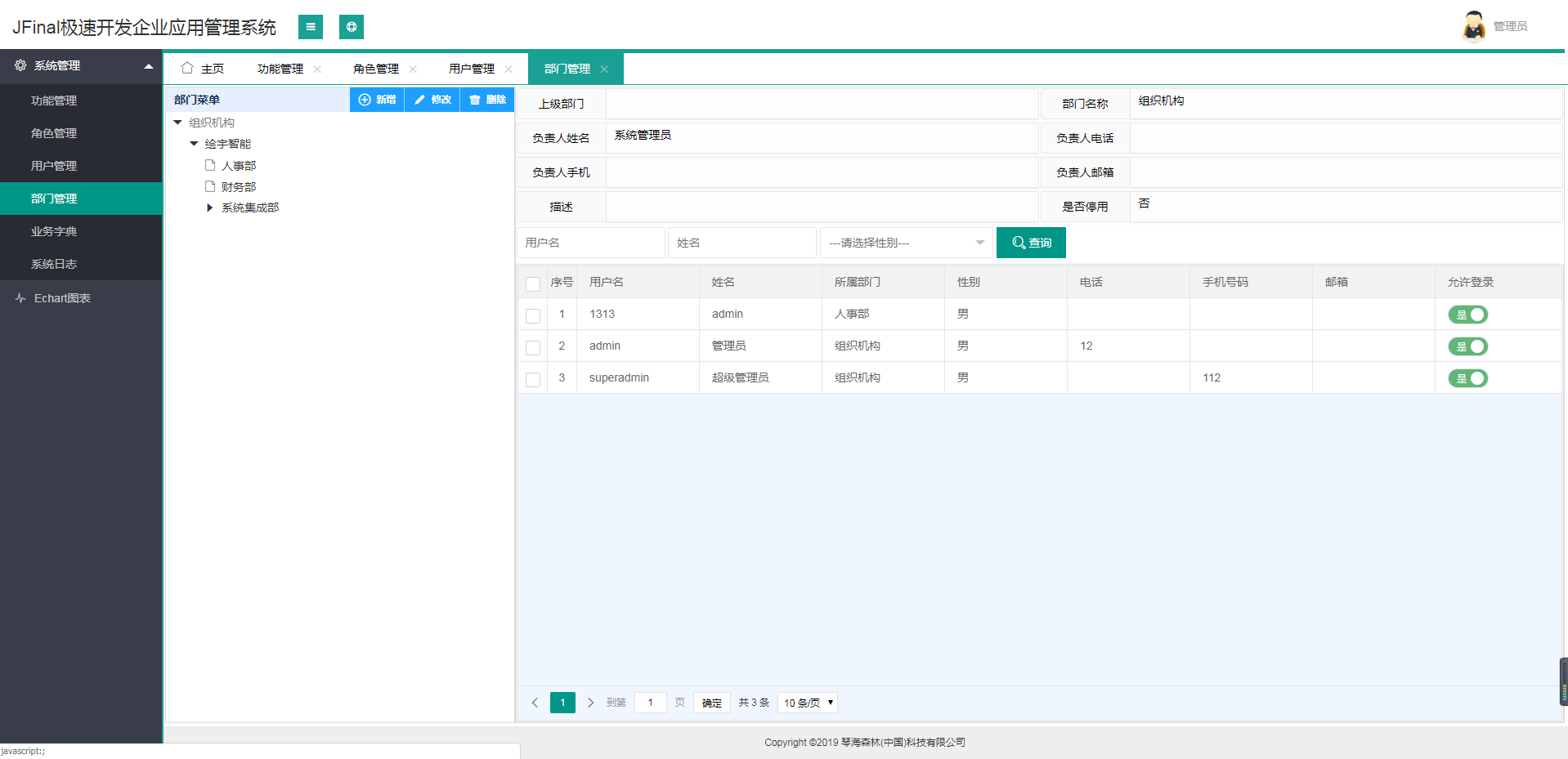Image resolution: width=1568 pixels, height=759 pixels.
Task: Switch to the 功能管理 tab
Action: pos(280,69)
